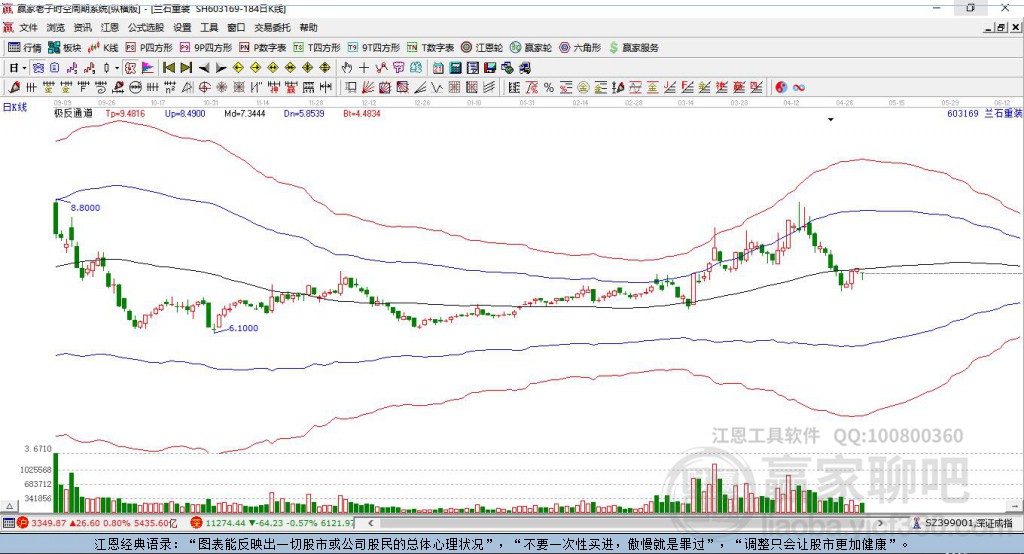This screenshot has width=1024, height=554.
Task: Open the 9P四方形 square tool
Action: coord(206,48)
